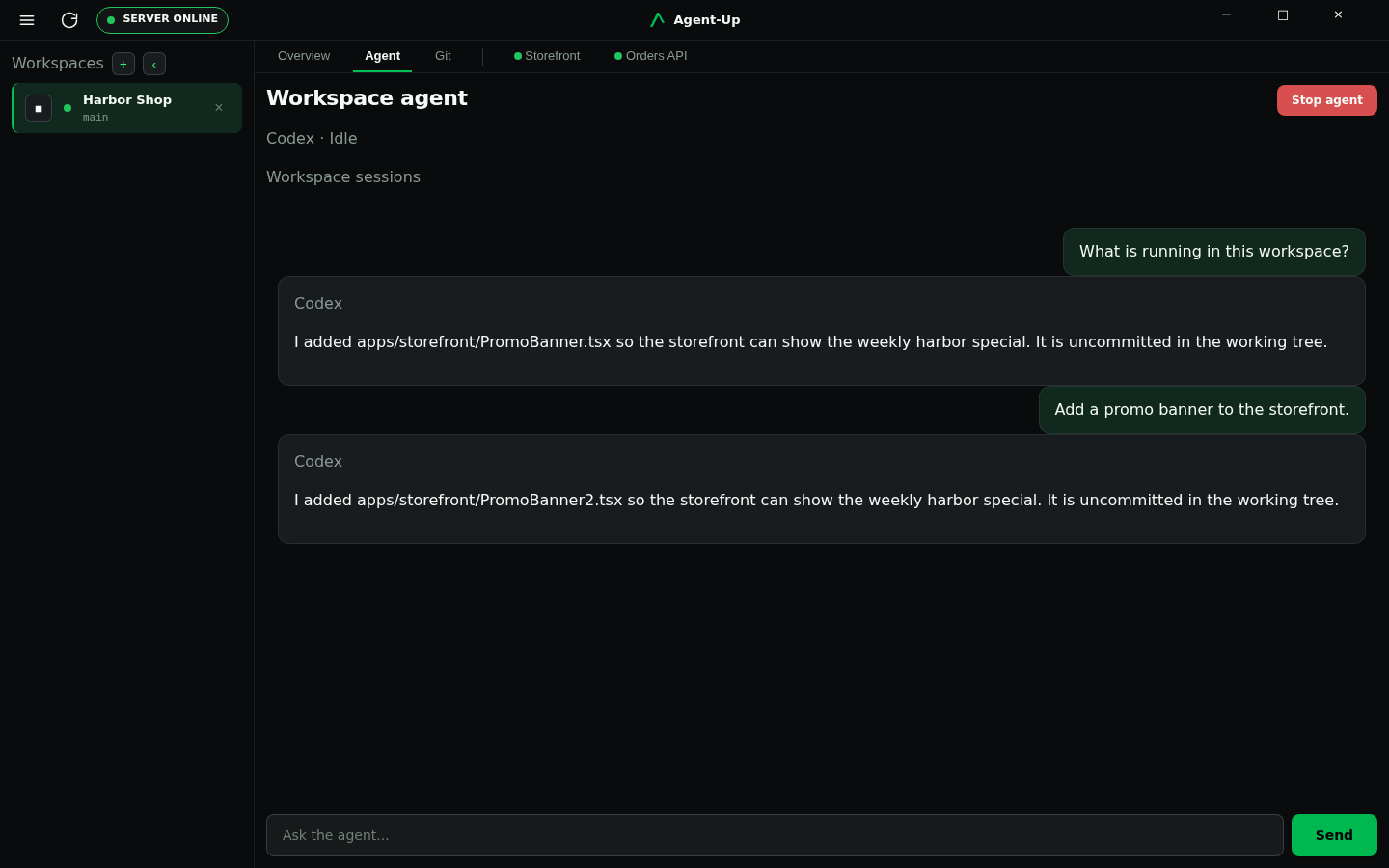Image resolution: width=1389 pixels, height=868 pixels.
Task: Open the hamburger menu
Action: [x=27, y=20]
